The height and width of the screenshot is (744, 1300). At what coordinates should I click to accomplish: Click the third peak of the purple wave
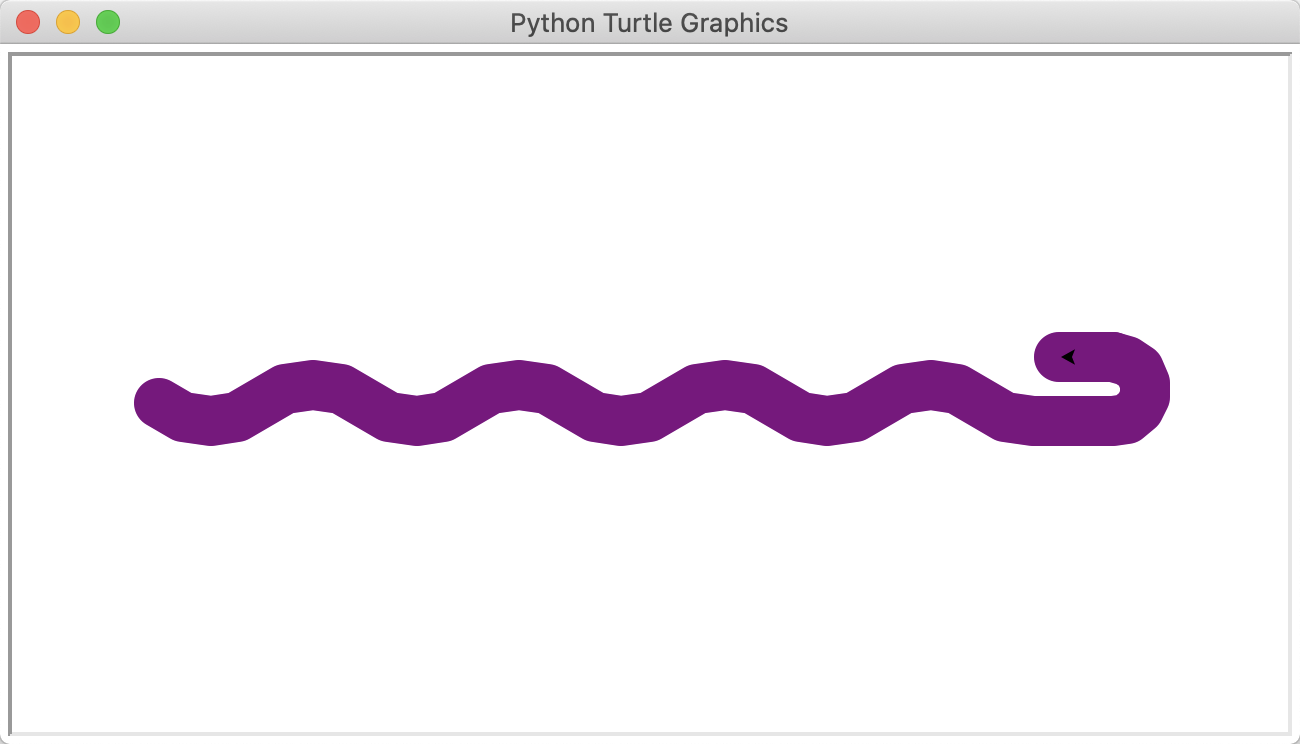coord(725,385)
